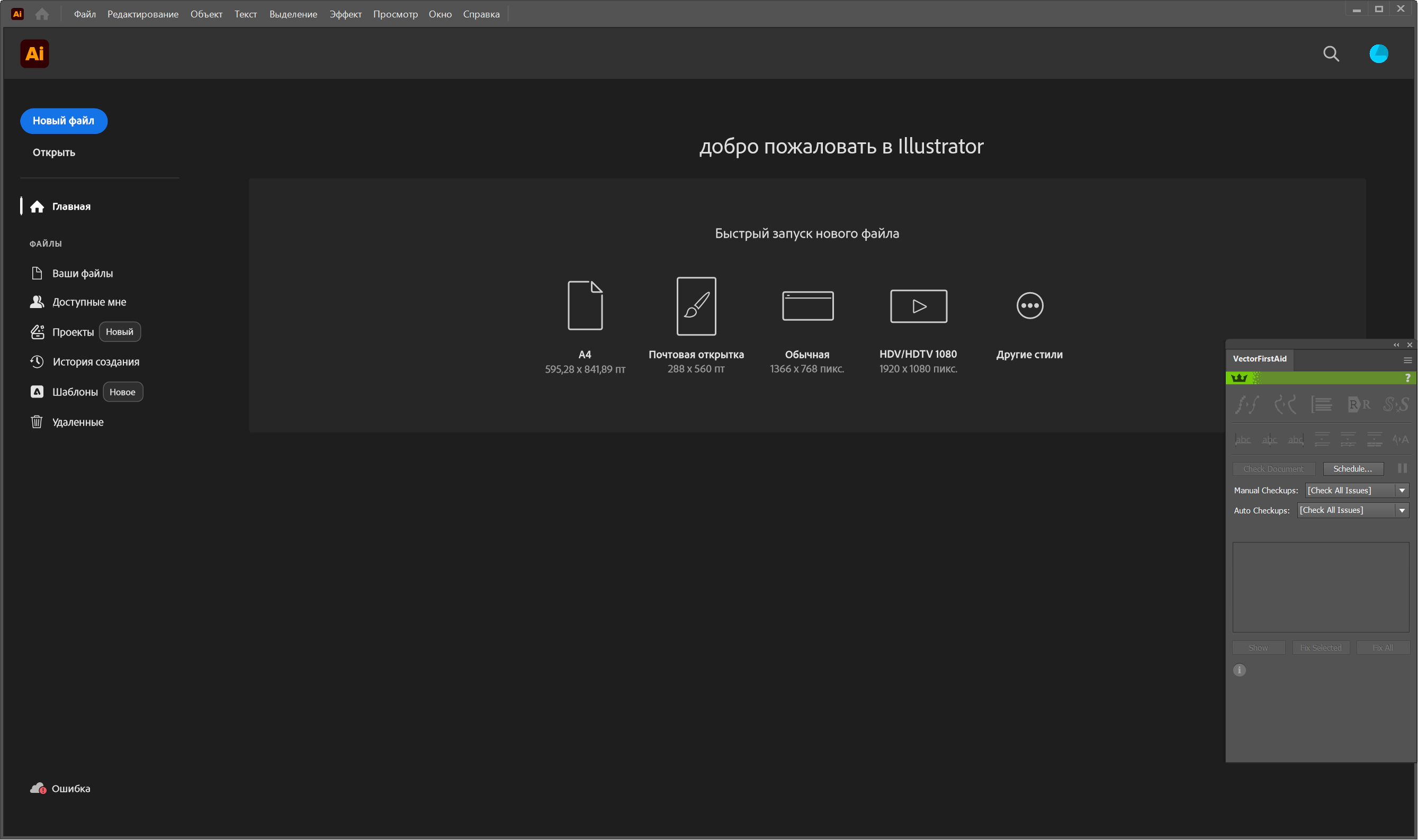
Task: Click the large Ai logo in header
Action: [x=34, y=54]
